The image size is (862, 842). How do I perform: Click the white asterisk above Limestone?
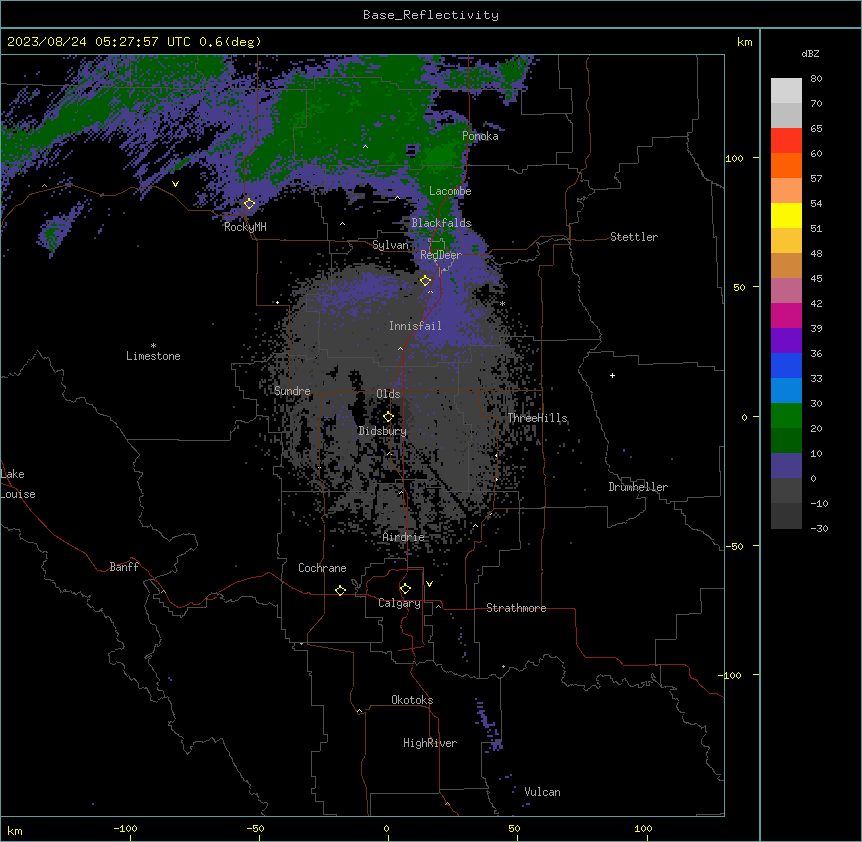pyautogui.click(x=153, y=346)
